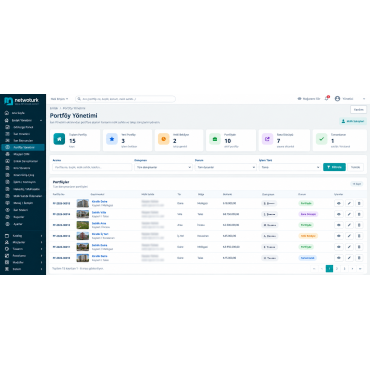Click the user avatar icon
370x370 pixels.
(337, 99)
